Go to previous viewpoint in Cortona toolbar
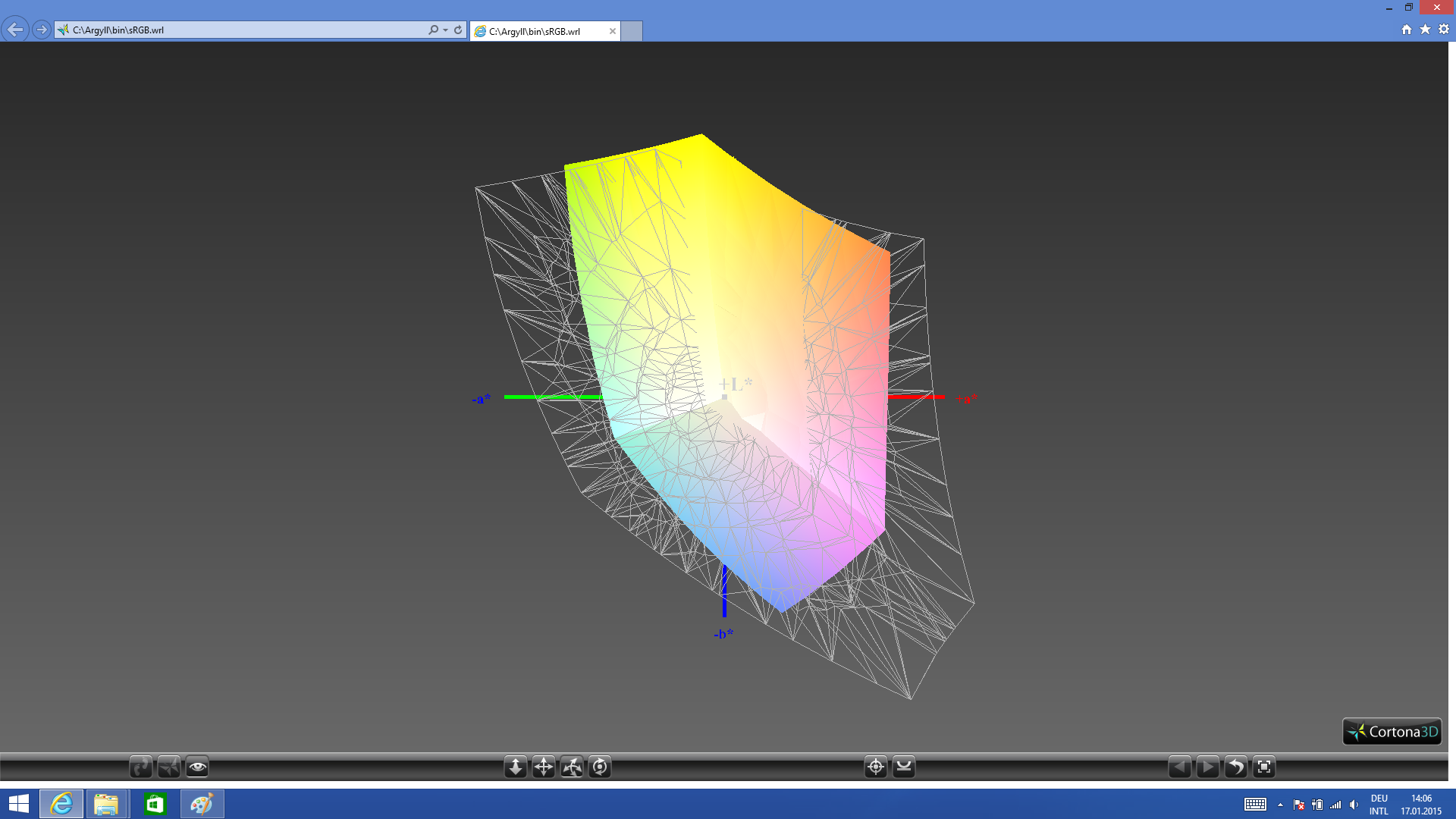 click(1179, 767)
